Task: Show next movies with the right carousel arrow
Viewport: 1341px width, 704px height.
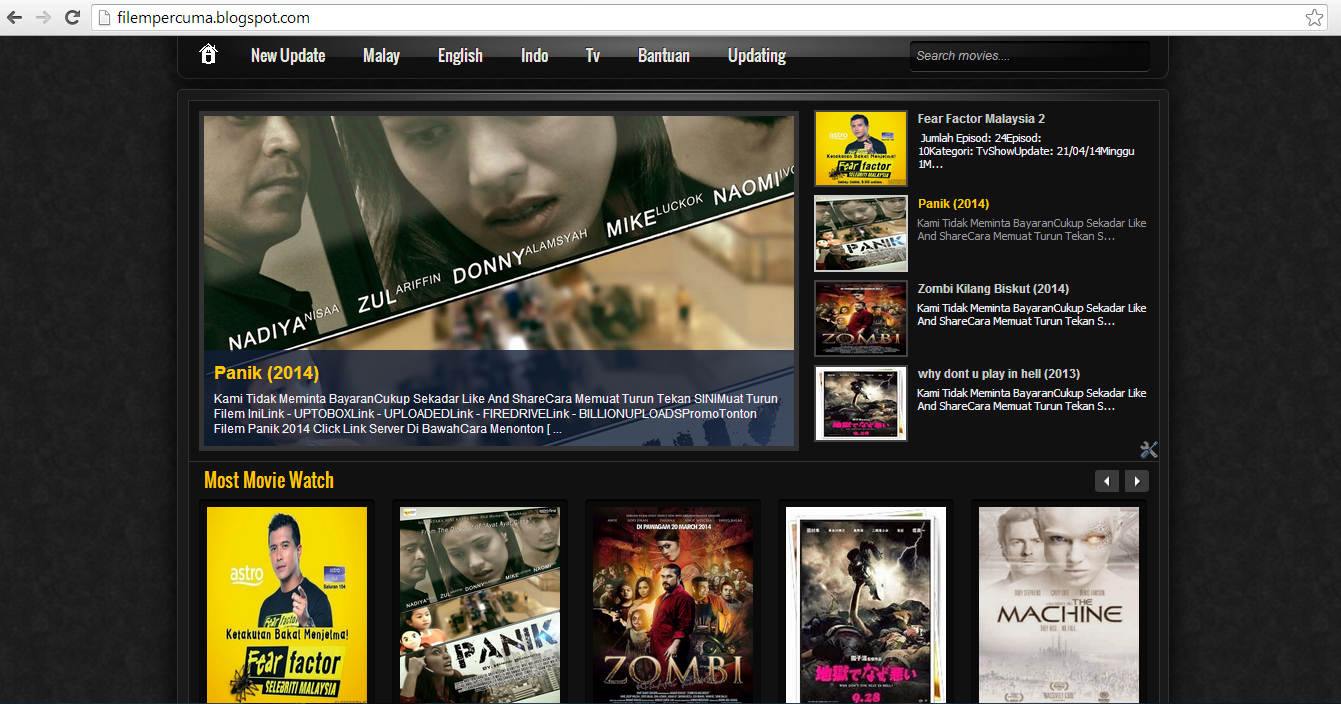Action: point(1137,481)
